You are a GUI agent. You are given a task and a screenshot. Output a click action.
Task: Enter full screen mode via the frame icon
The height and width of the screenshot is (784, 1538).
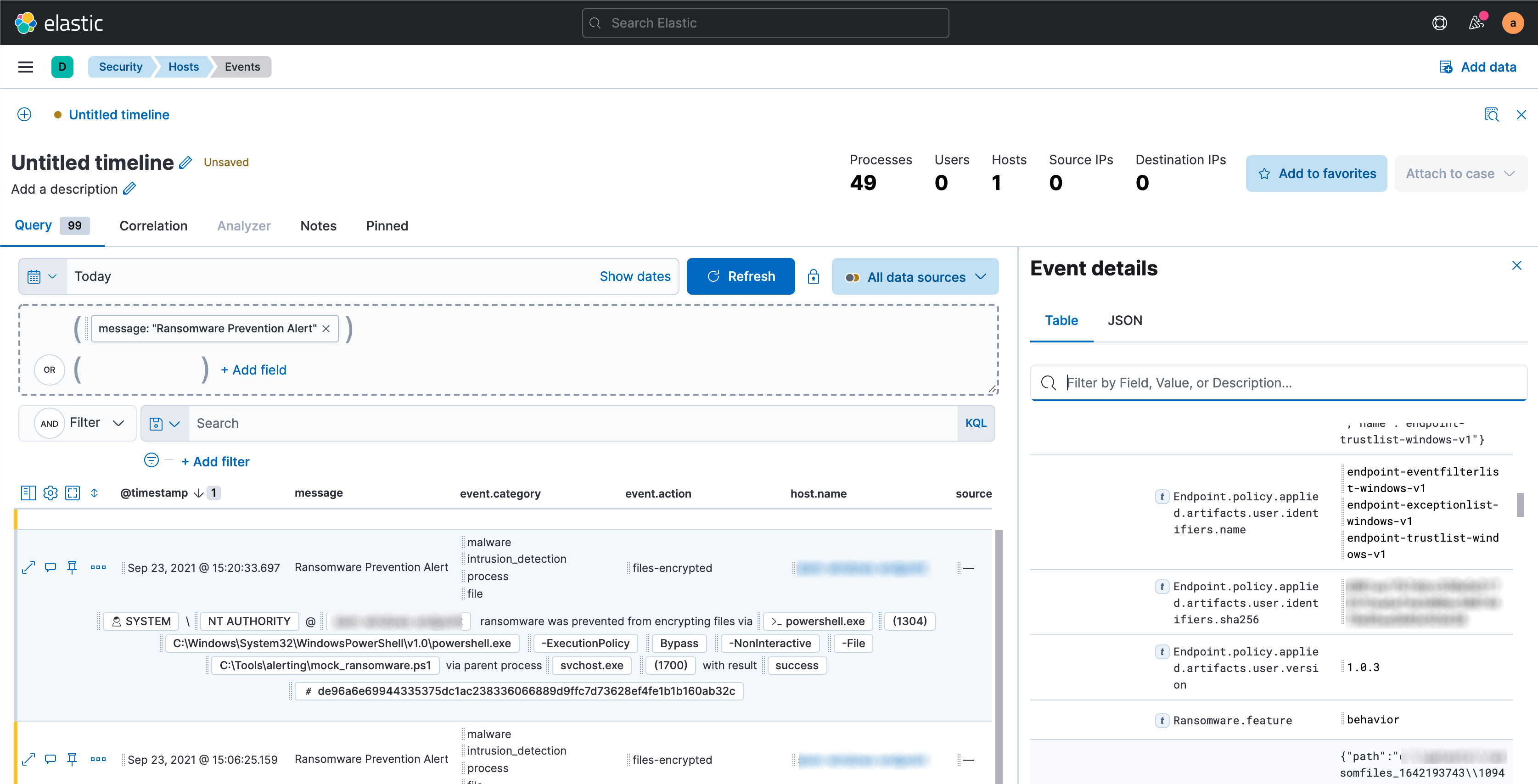coord(72,493)
